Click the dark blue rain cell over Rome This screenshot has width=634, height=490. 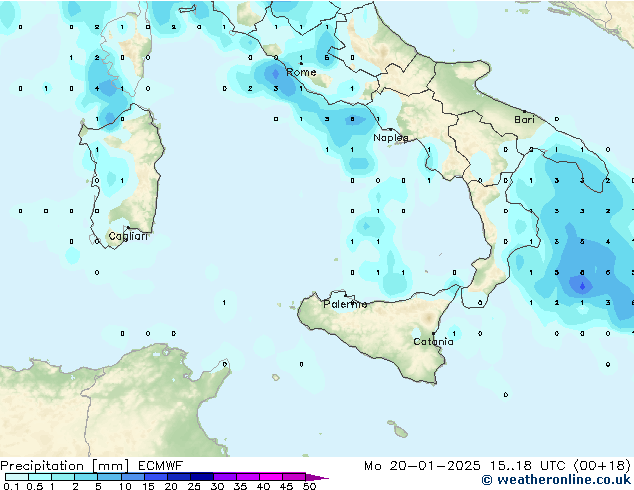(276, 73)
